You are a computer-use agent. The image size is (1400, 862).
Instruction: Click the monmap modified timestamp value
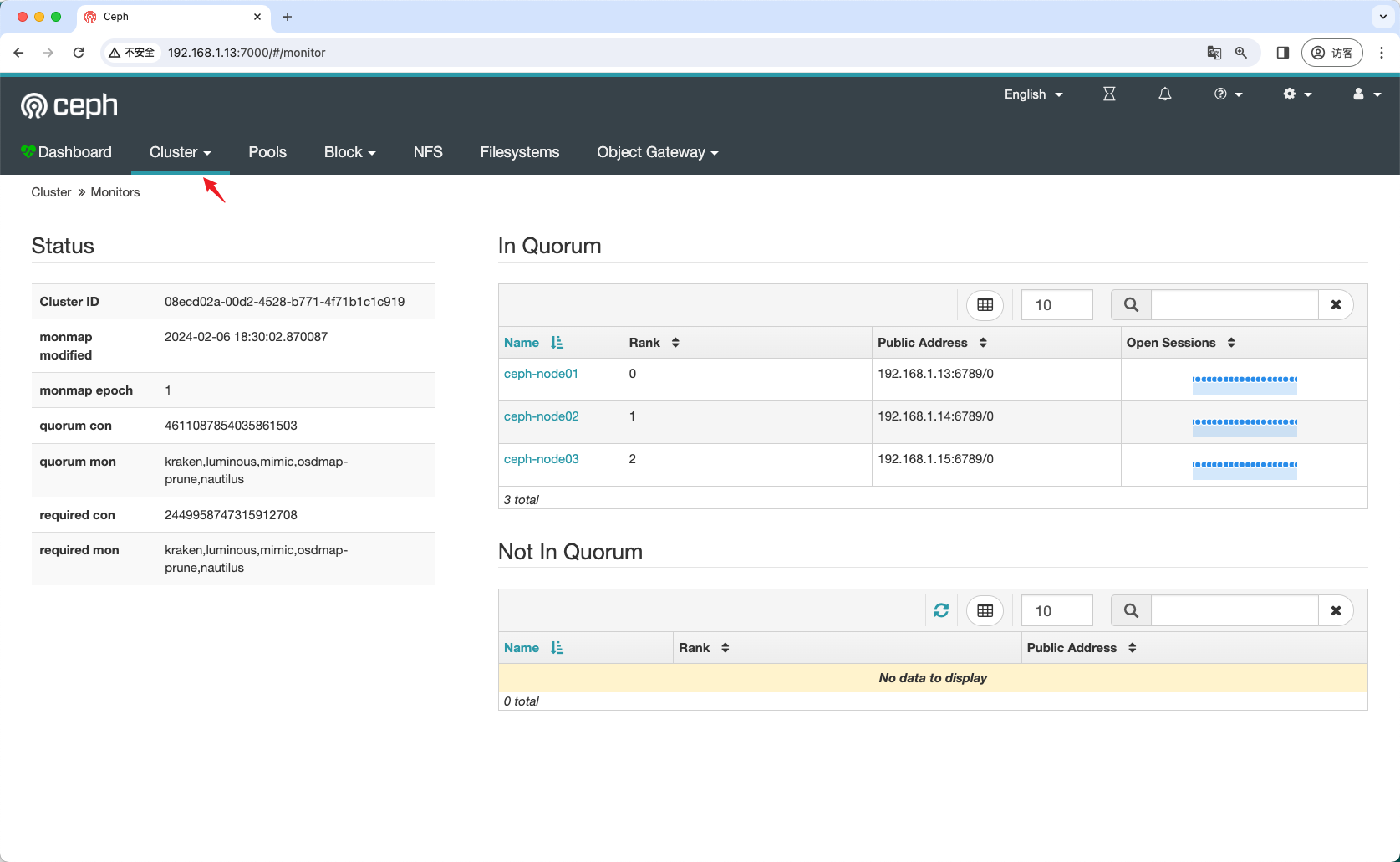click(x=246, y=337)
